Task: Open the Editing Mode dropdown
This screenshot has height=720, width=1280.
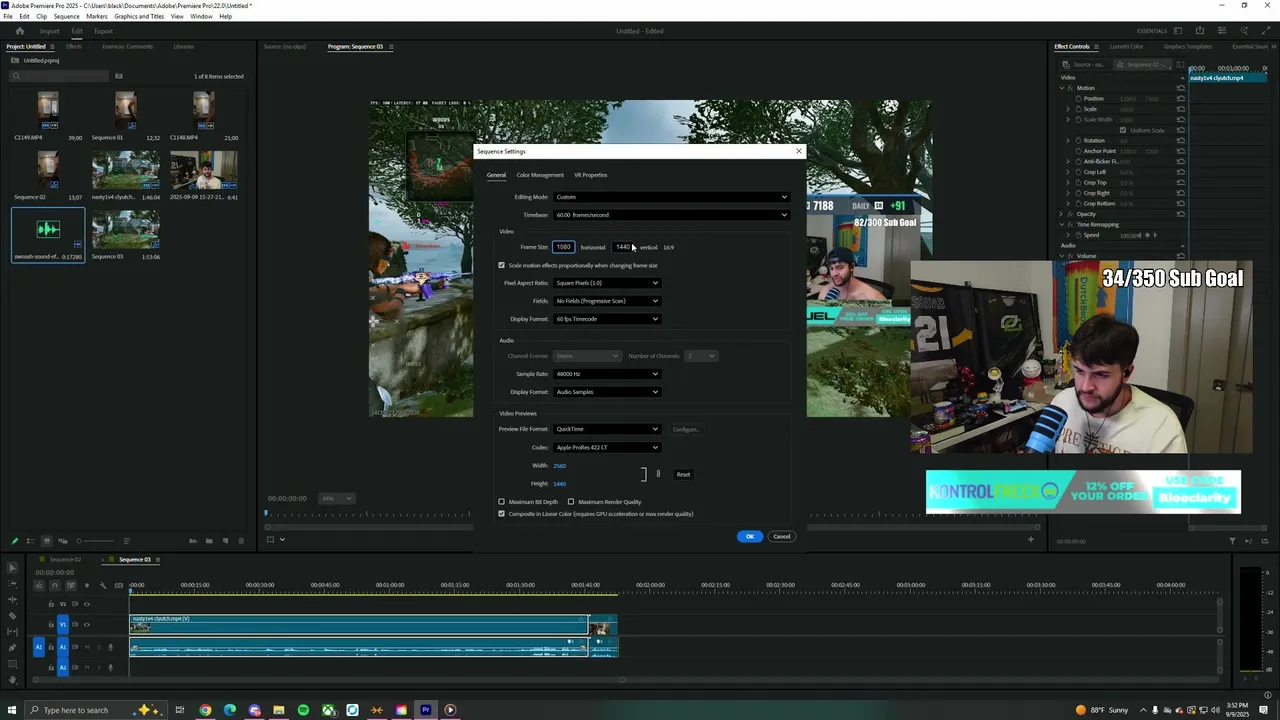Action: click(x=671, y=197)
